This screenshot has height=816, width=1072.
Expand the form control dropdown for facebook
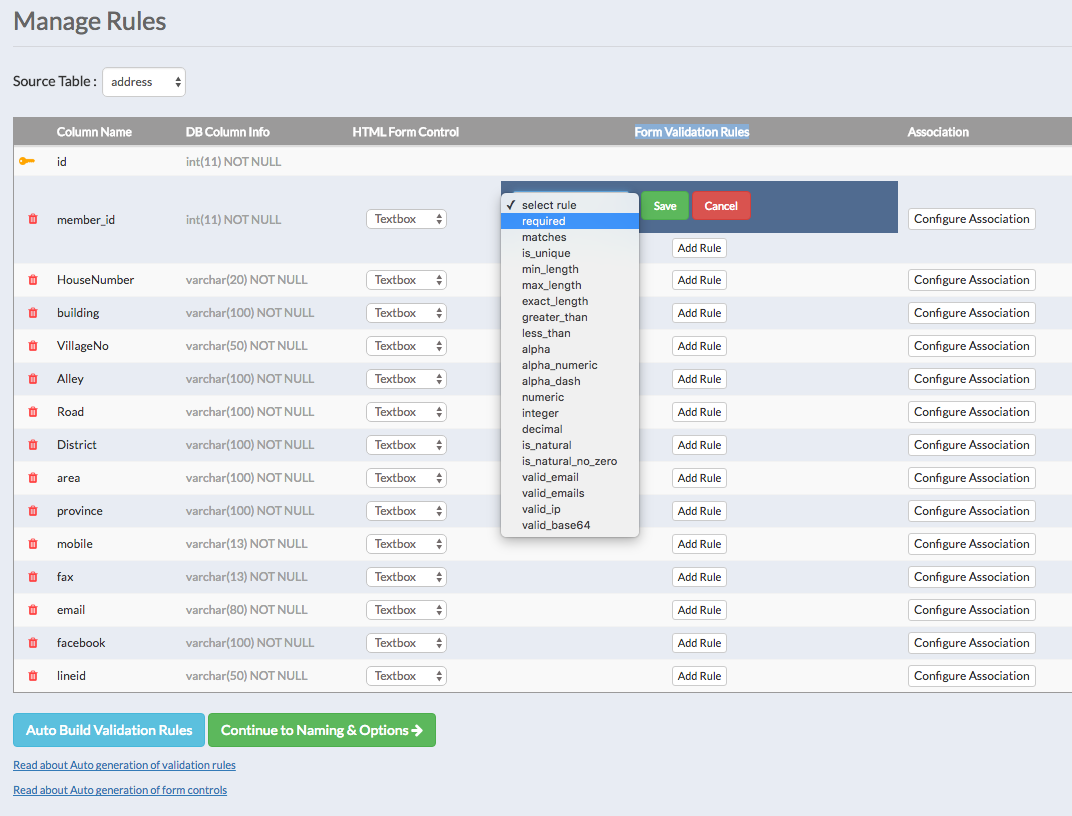(406, 643)
